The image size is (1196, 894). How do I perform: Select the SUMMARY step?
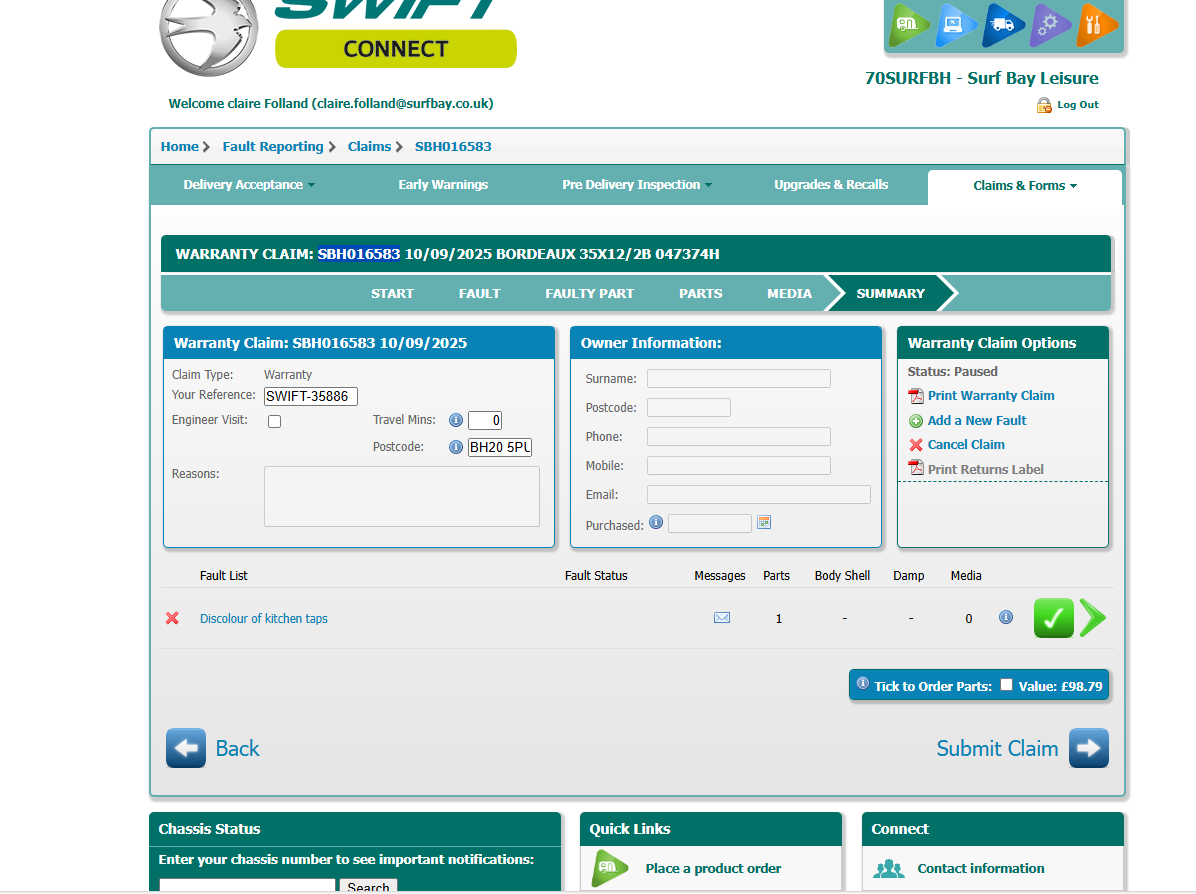(890, 294)
